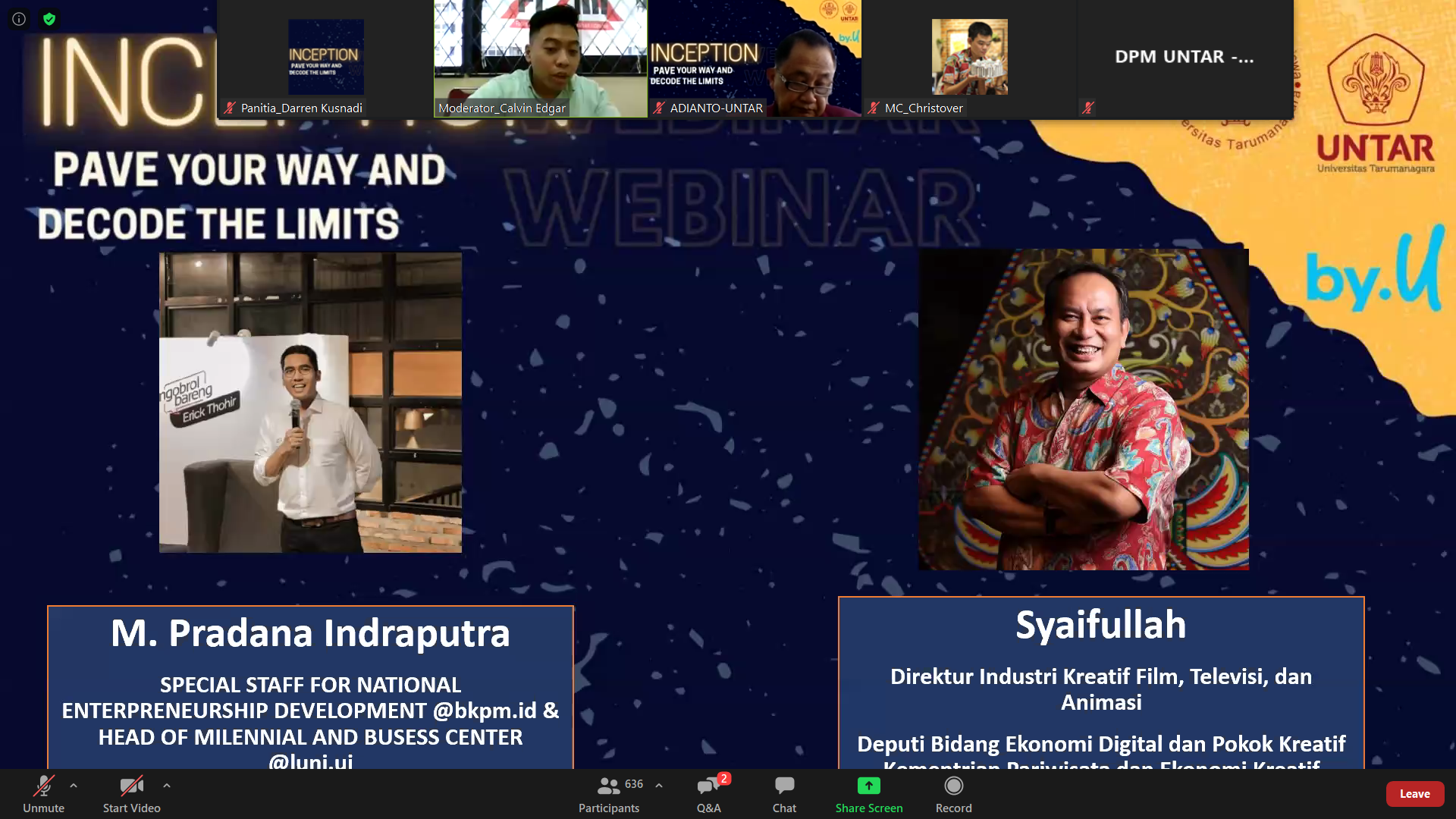Screen dimensions: 1456x819
Task: Select ADIANTO-UNTAR video tile
Action: tap(755, 58)
